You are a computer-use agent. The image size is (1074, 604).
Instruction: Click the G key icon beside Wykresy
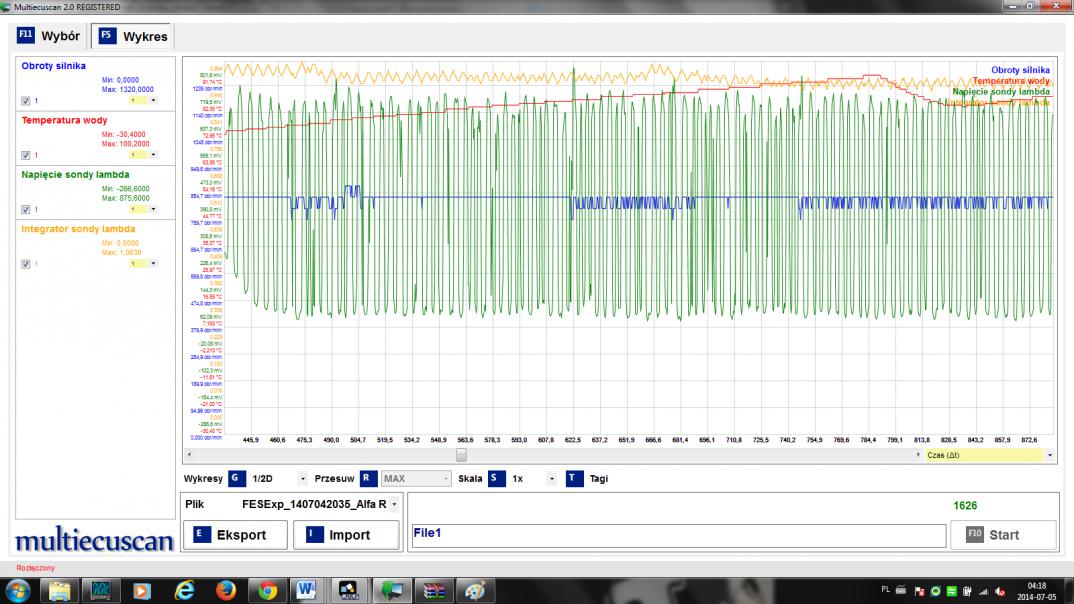[237, 478]
